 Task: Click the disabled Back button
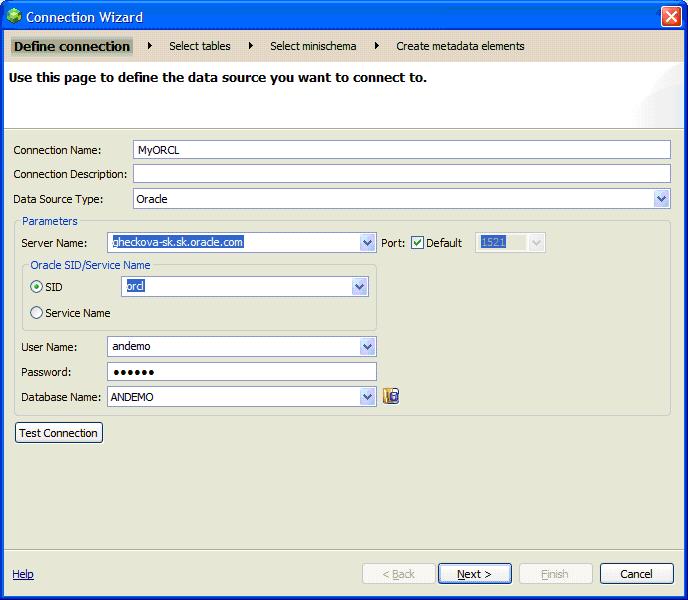click(398, 574)
